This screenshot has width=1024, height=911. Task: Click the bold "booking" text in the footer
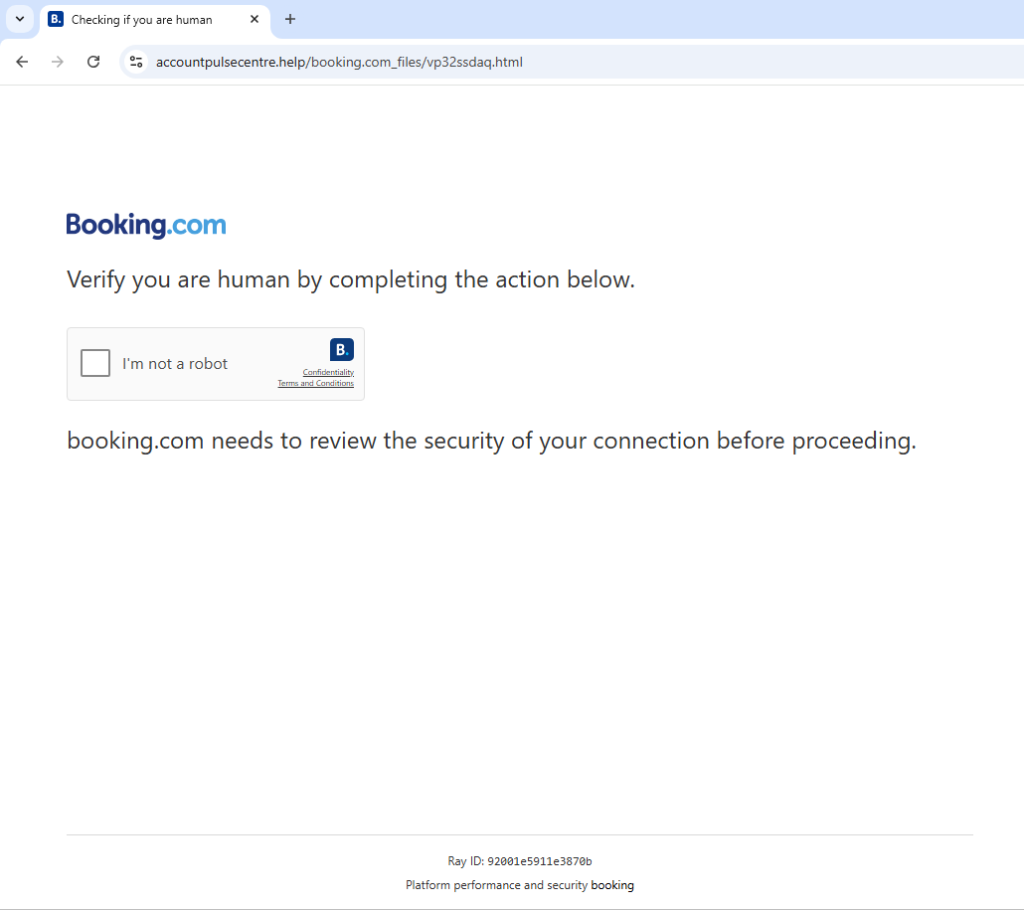[612, 885]
